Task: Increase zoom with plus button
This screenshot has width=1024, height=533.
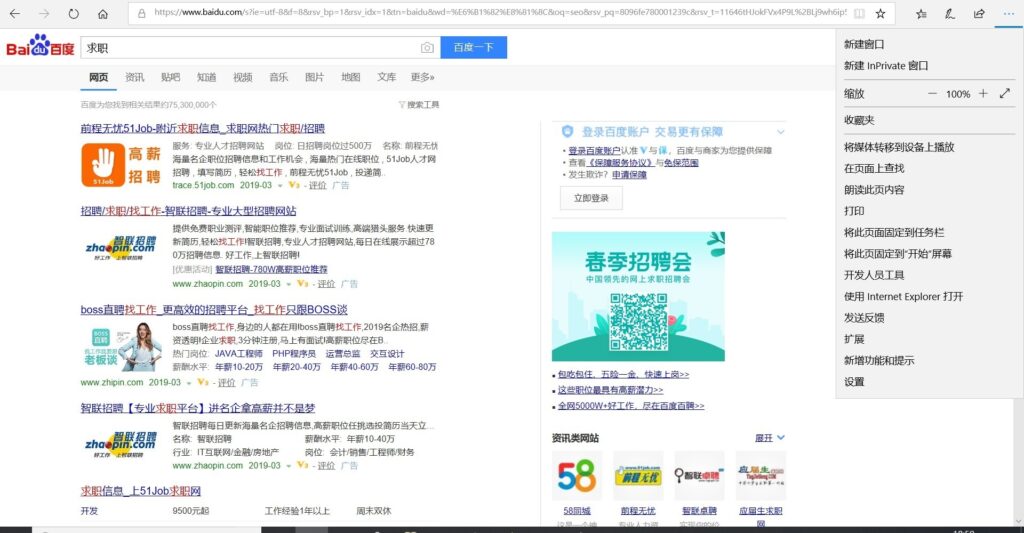Action: pyautogui.click(x=983, y=93)
